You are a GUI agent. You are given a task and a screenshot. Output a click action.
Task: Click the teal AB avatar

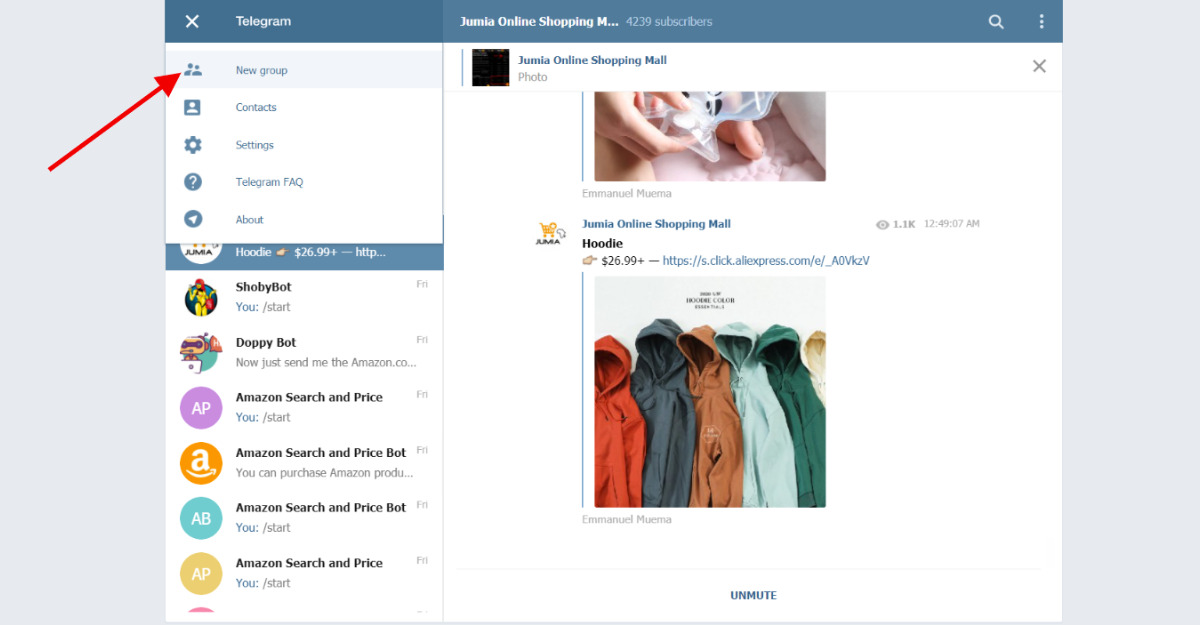point(201,518)
